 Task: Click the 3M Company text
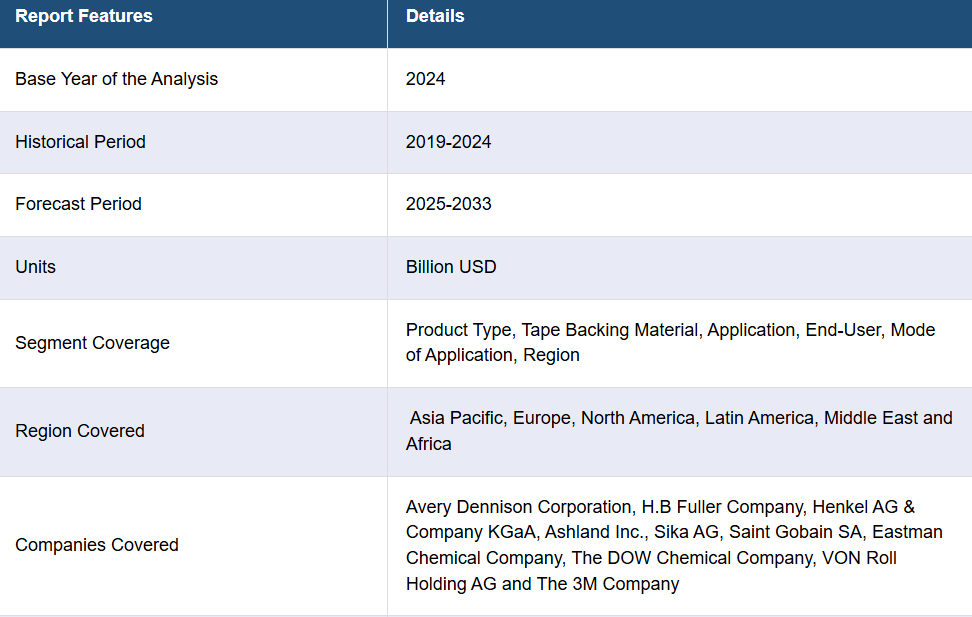(627, 584)
